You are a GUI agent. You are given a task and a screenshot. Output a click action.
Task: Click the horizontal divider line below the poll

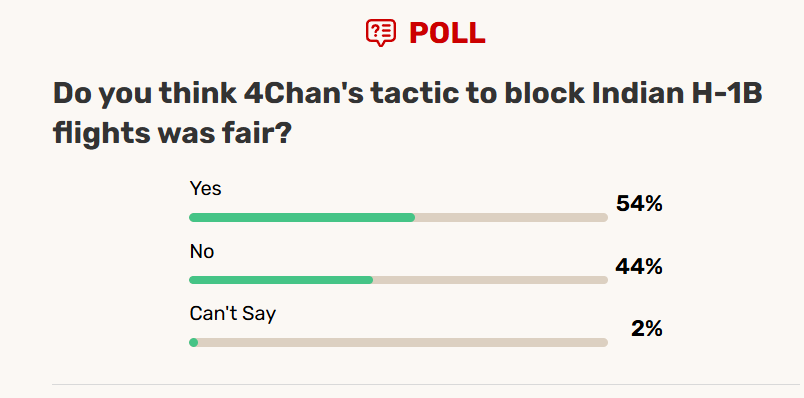426,384
